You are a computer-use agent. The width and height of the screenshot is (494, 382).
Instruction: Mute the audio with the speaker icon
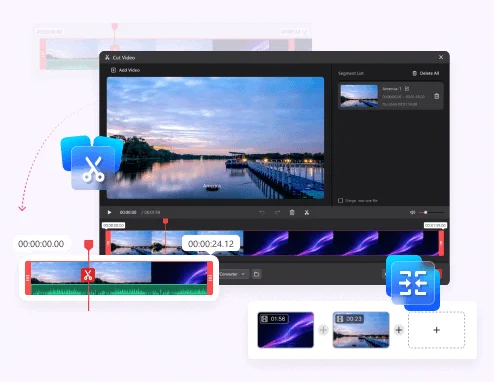412,212
